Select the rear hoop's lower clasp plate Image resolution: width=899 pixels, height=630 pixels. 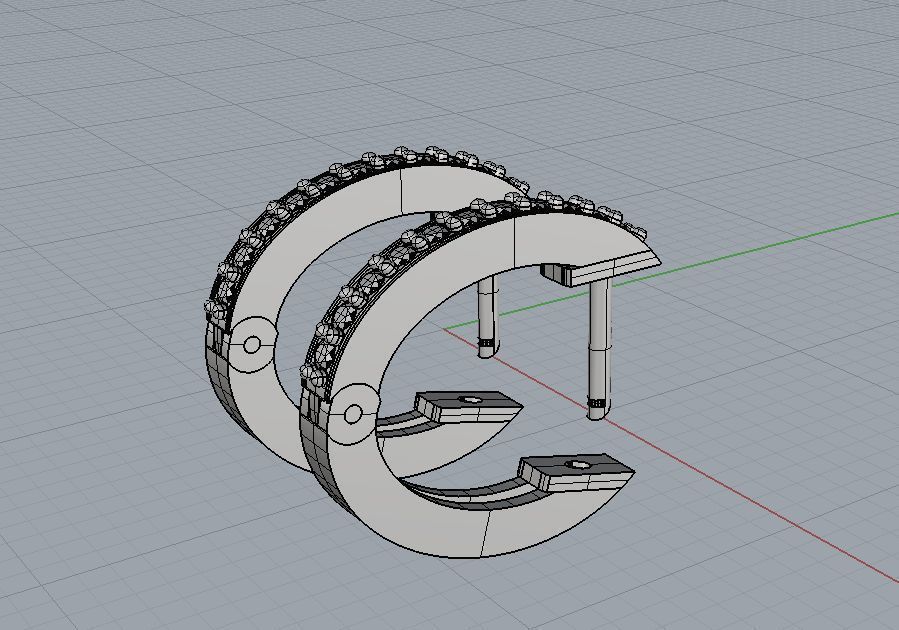468,406
